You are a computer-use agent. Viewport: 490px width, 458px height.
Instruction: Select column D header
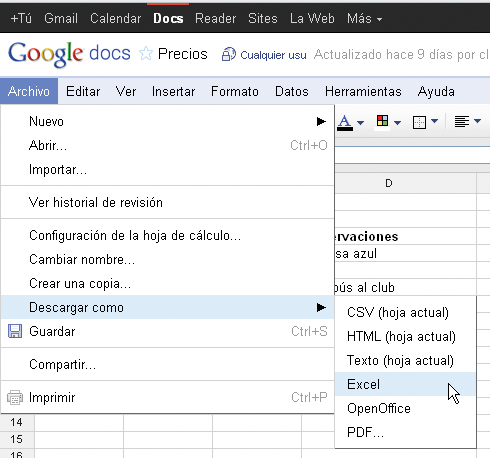406,183
